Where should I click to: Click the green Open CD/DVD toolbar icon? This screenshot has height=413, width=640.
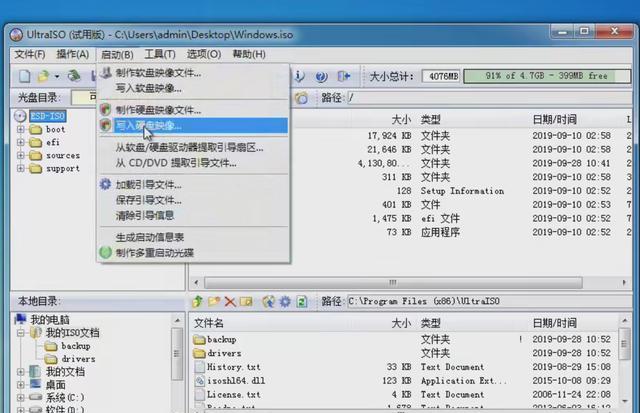(x=74, y=76)
